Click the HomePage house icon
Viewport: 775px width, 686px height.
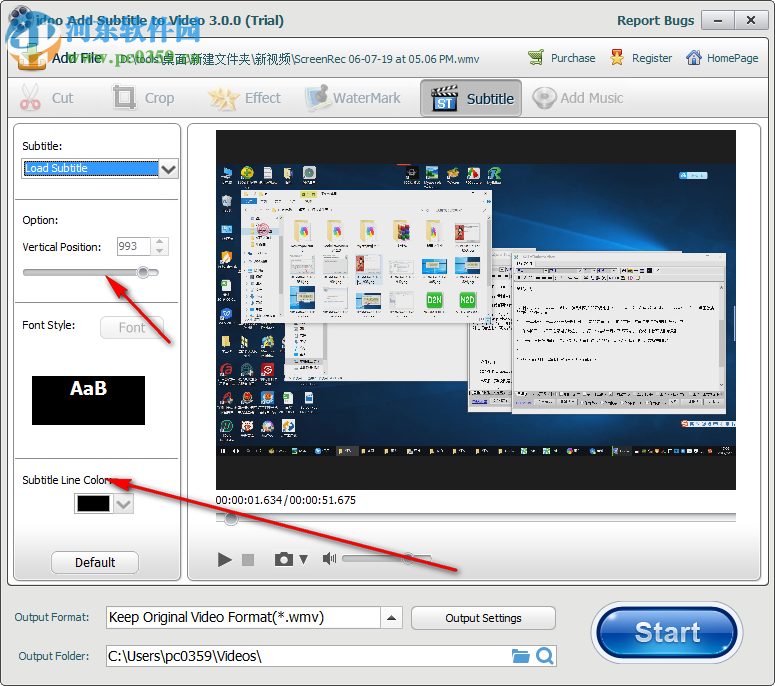click(x=693, y=58)
